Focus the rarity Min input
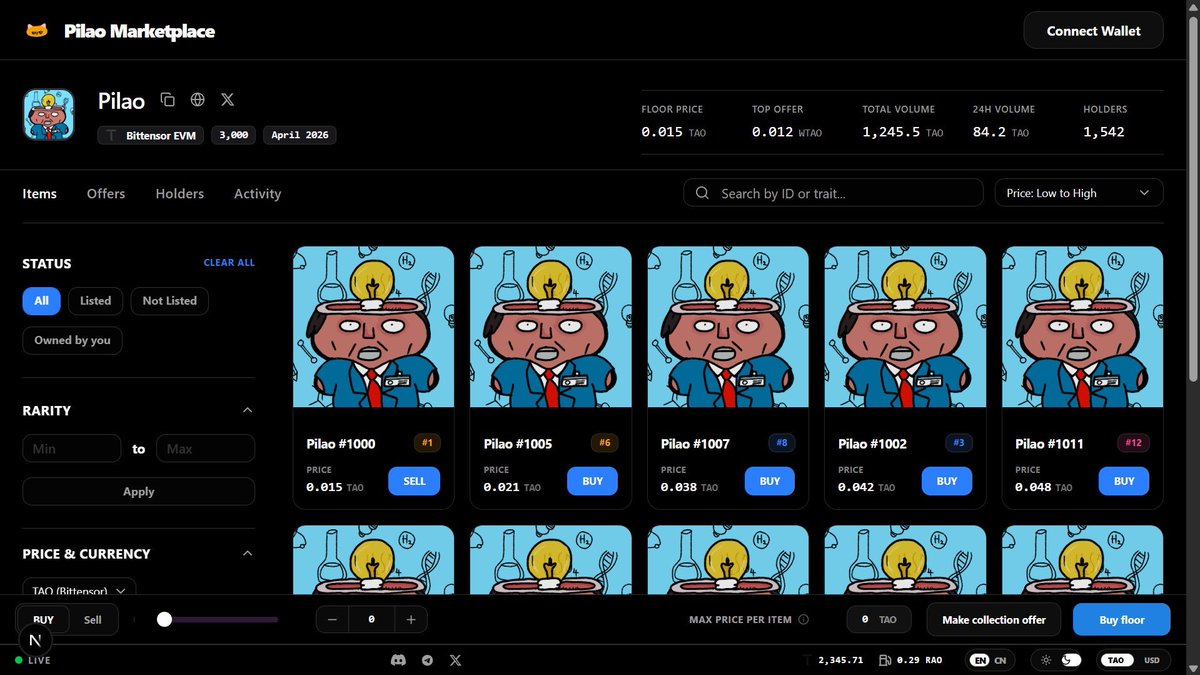Image resolution: width=1200 pixels, height=675 pixels. [72, 449]
